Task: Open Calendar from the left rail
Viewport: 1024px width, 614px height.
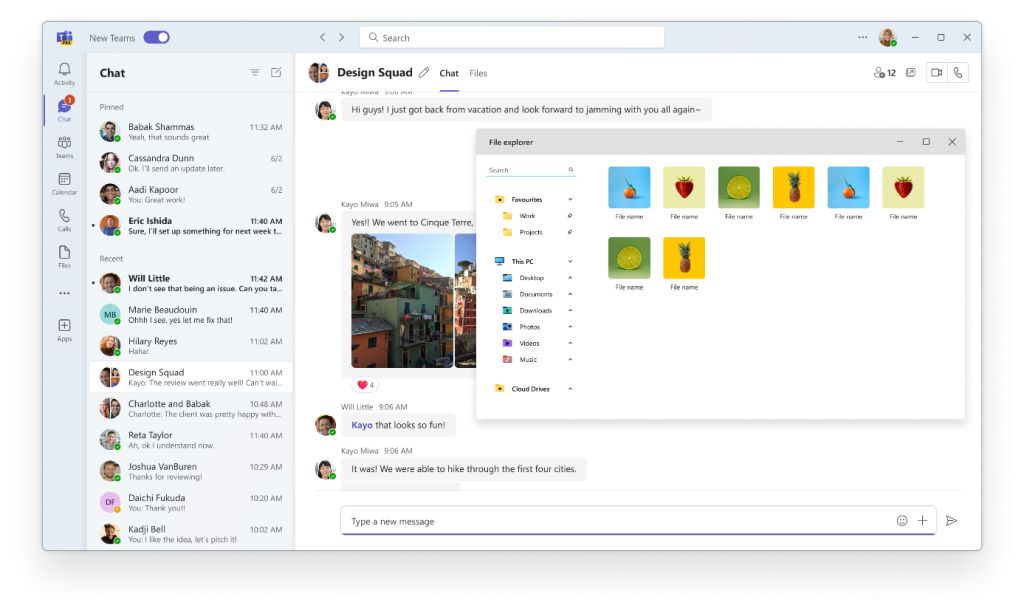Action: click(64, 183)
